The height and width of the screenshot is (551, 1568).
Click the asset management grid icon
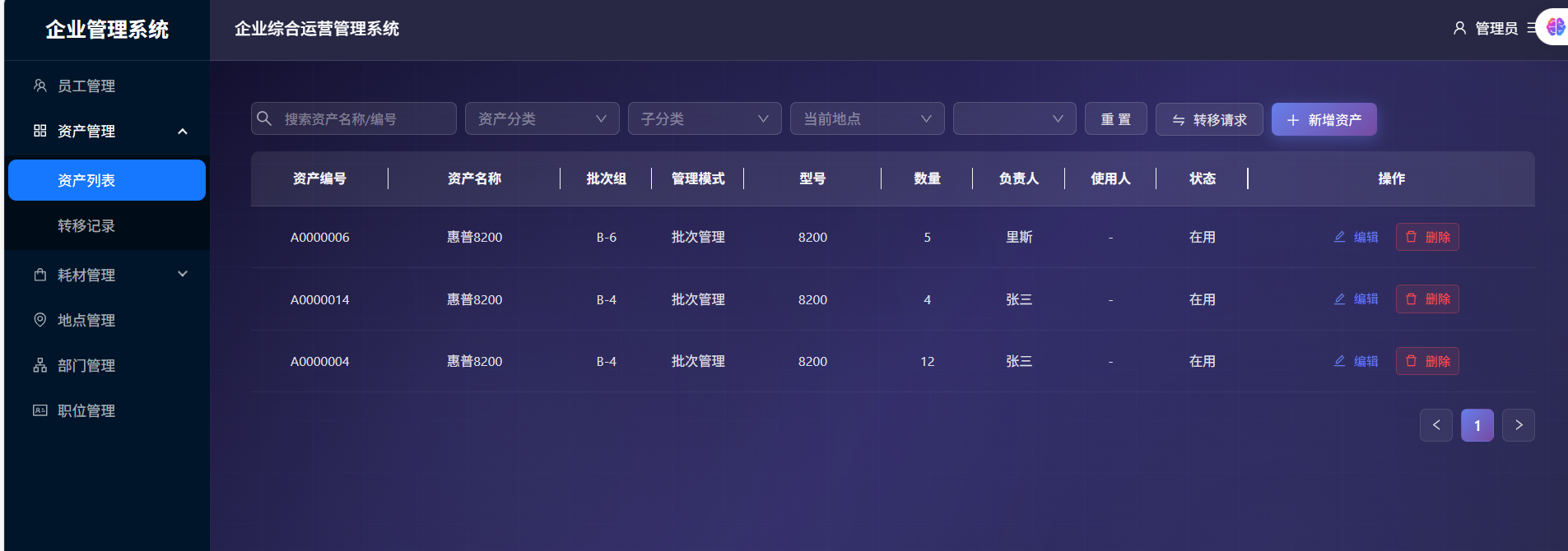point(40,131)
